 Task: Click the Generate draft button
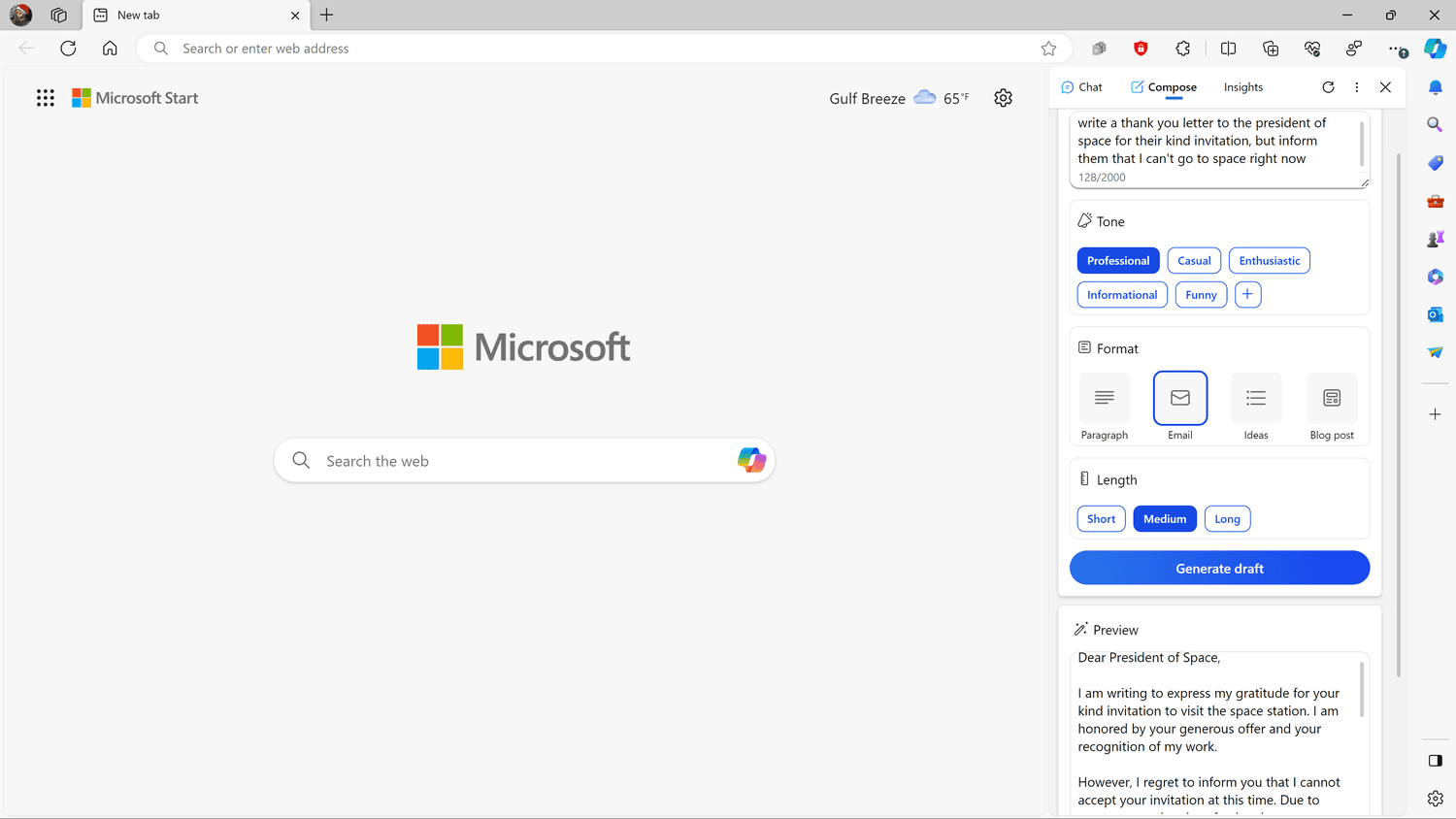pyautogui.click(x=1219, y=569)
